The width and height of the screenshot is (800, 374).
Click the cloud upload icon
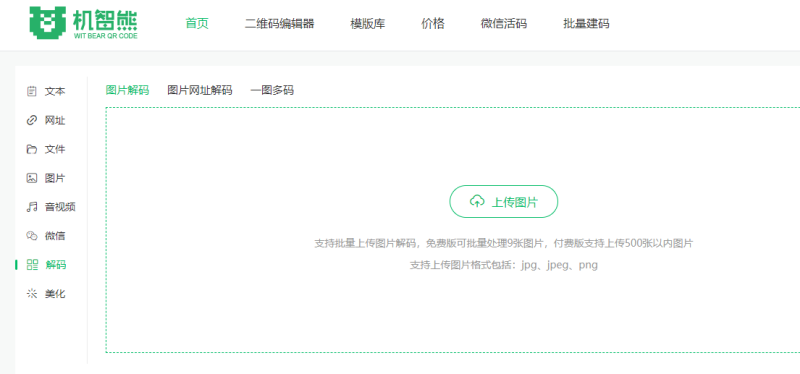[477, 202]
